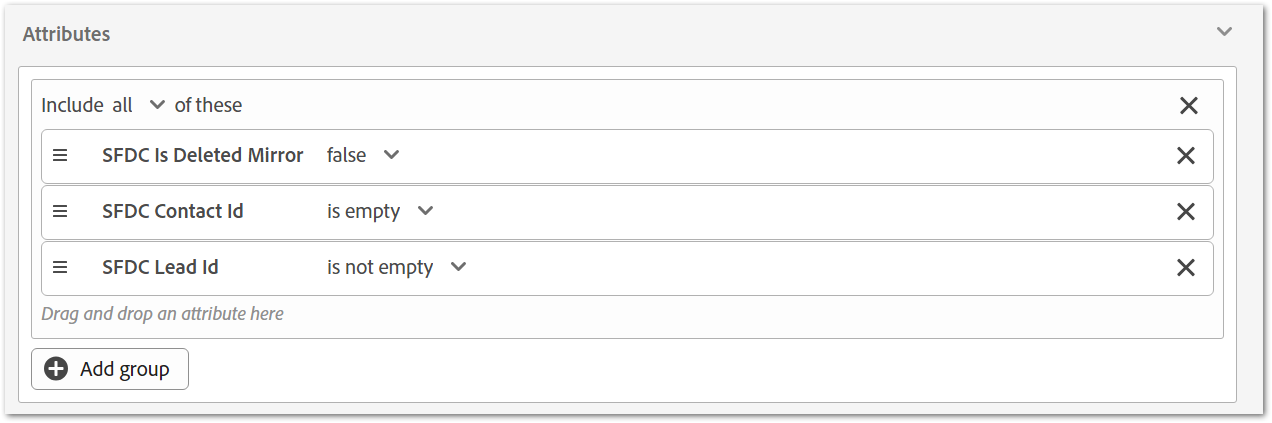This screenshot has height=423, width=1272.
Task: Click drag handle for SFDC Is Deleted Mirror
Action: 60,155
